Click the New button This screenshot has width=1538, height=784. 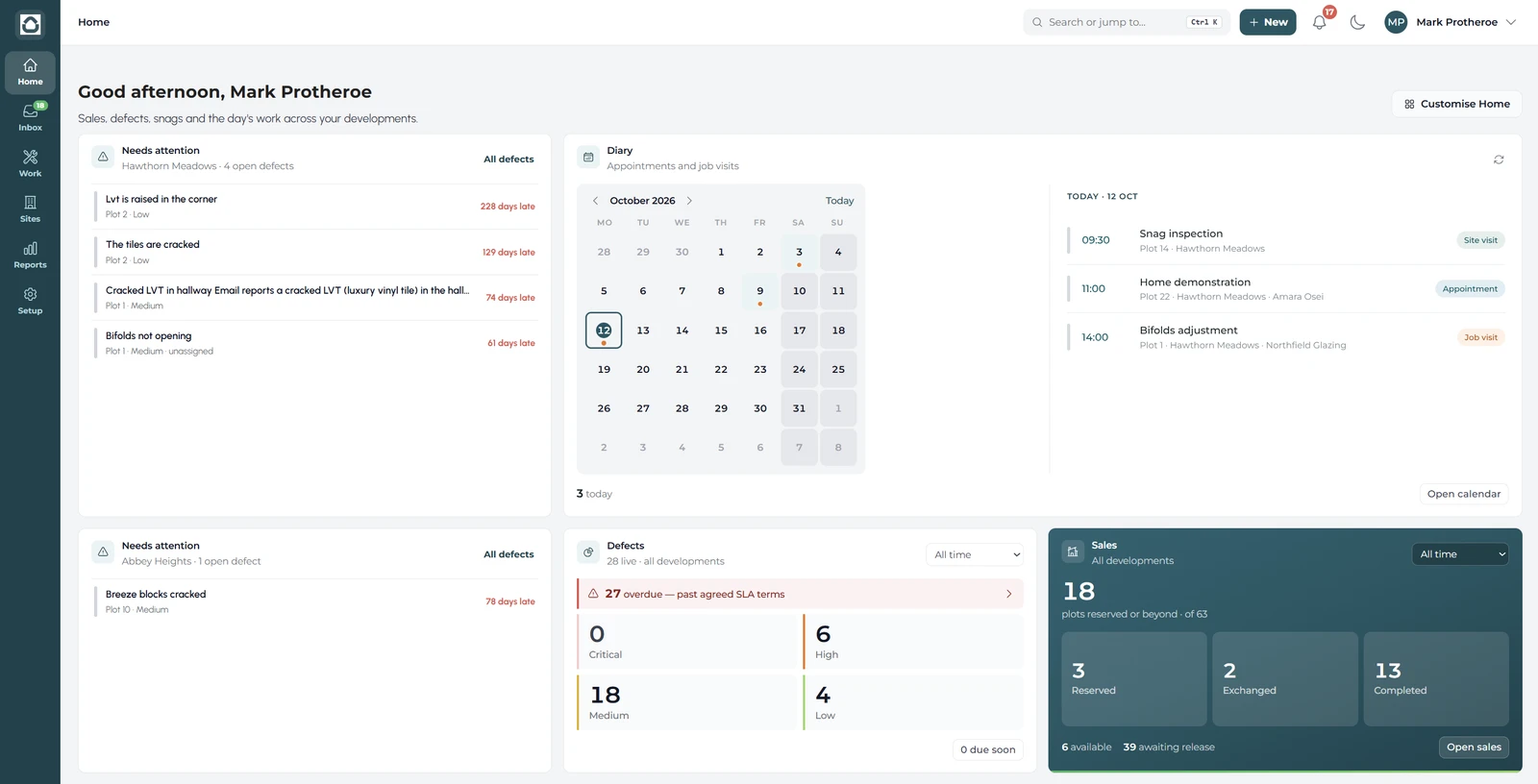(1268, 22)
